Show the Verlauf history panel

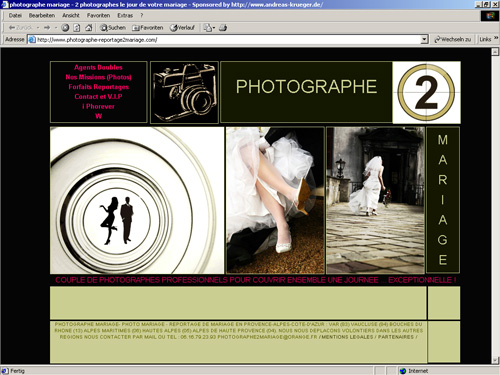[182, 28]
